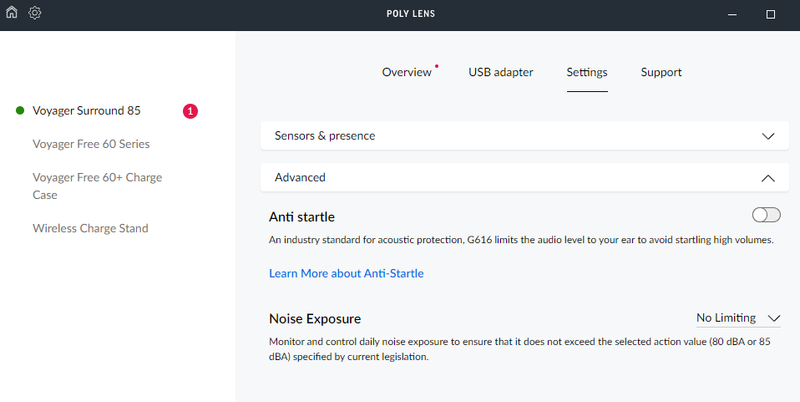Viewport: 800px width, 402px height.
Task: Minimize the Poly Lens window
Action: (x=732, y=14)
